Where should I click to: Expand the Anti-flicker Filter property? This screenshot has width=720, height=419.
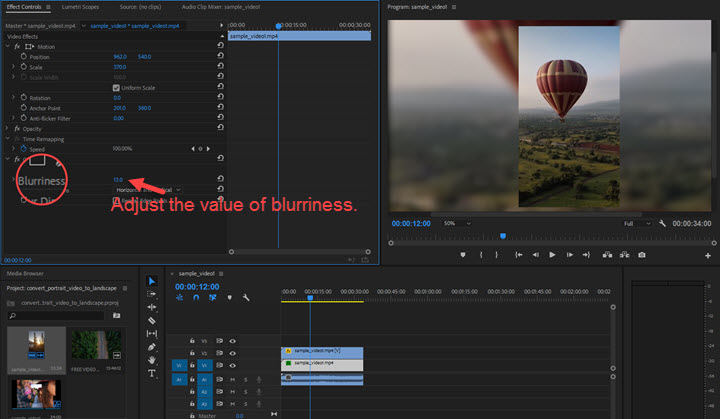13,118
